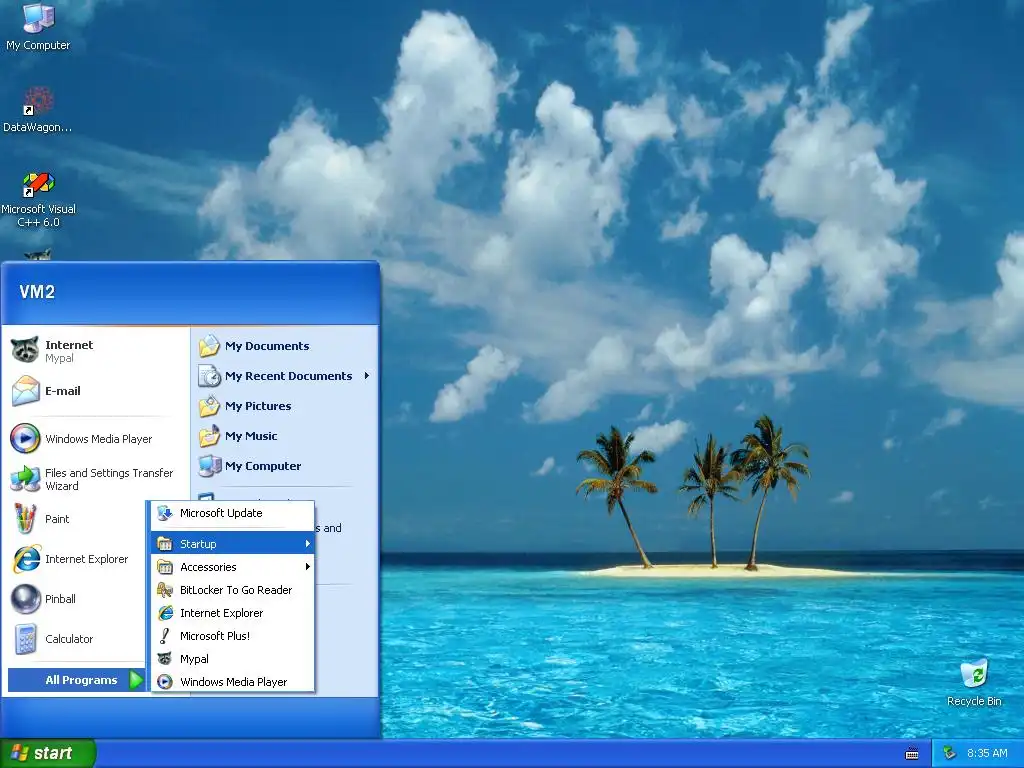Click the 8:35 AM taskbar clock
This screenshot has width=1024, height=768.
point(987,753)
